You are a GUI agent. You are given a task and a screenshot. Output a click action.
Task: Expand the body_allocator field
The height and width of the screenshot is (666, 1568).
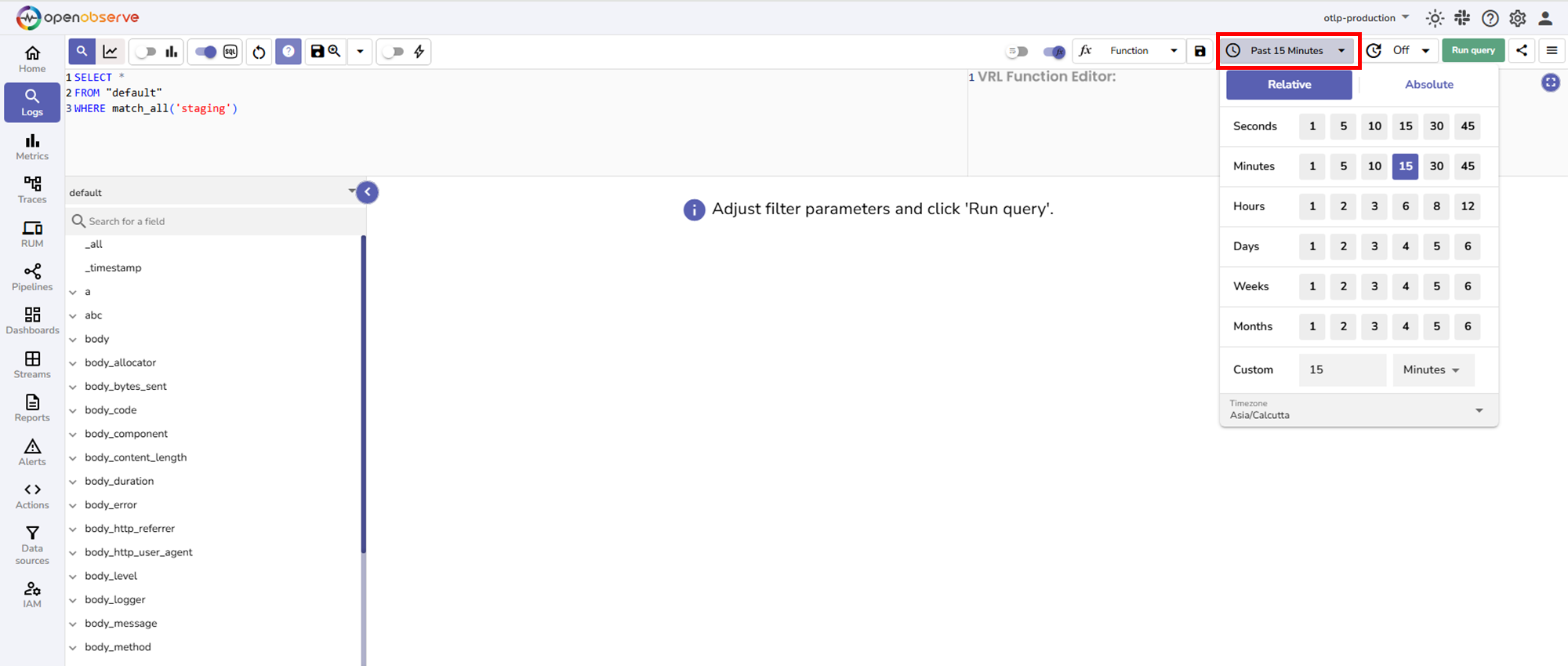73,363
